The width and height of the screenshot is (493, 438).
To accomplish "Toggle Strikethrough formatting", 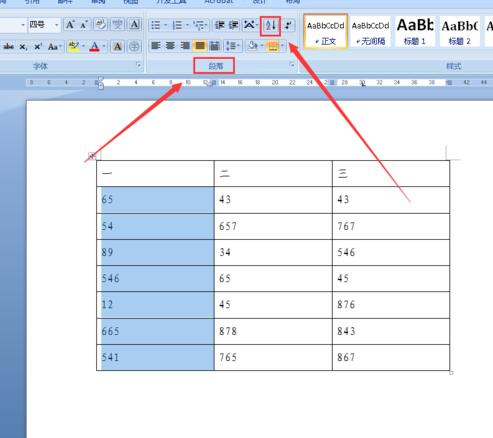I will point(9,47).
